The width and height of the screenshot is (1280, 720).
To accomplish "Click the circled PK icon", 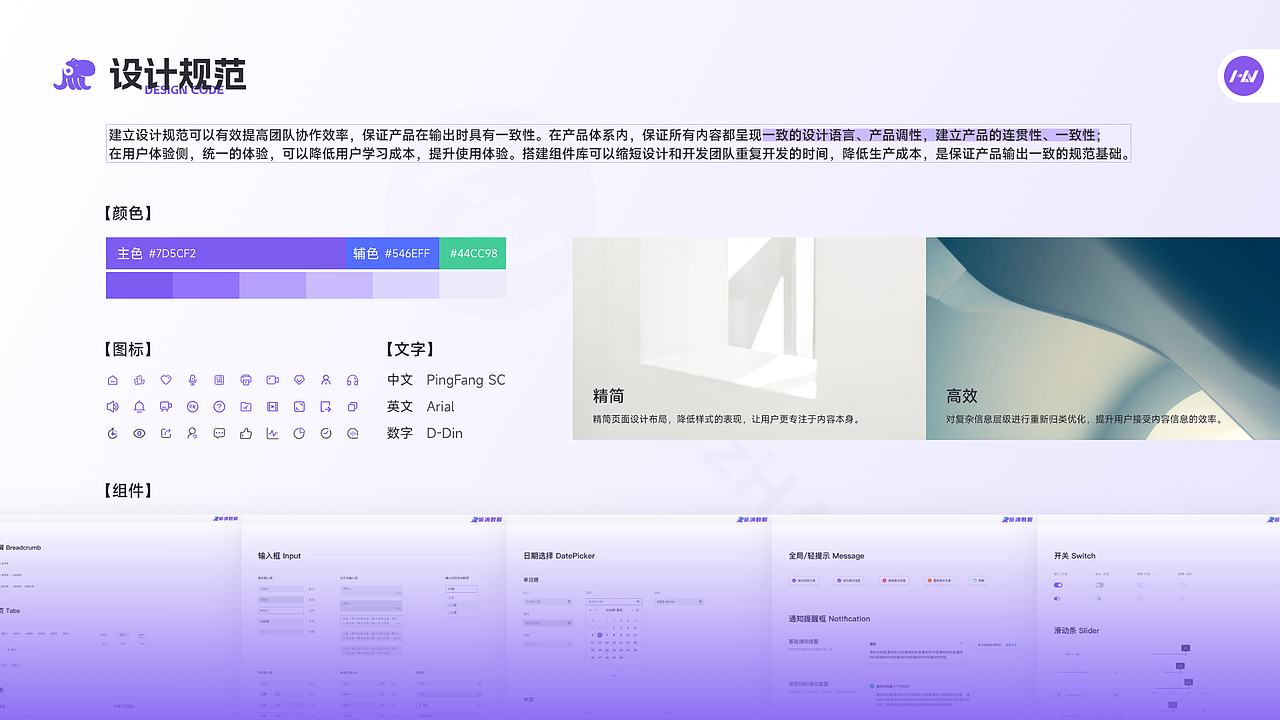I will [x=192, y=407].
